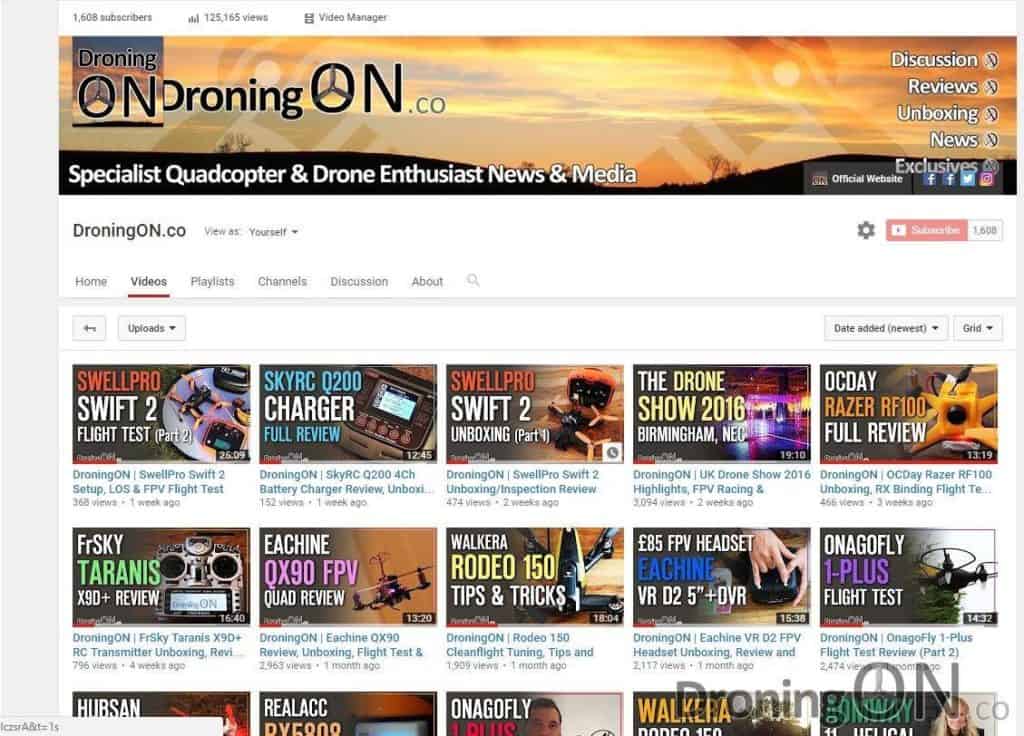Click '2,963 views · 1 month ago' text
1024x736 pixels.
click(319, 666)
